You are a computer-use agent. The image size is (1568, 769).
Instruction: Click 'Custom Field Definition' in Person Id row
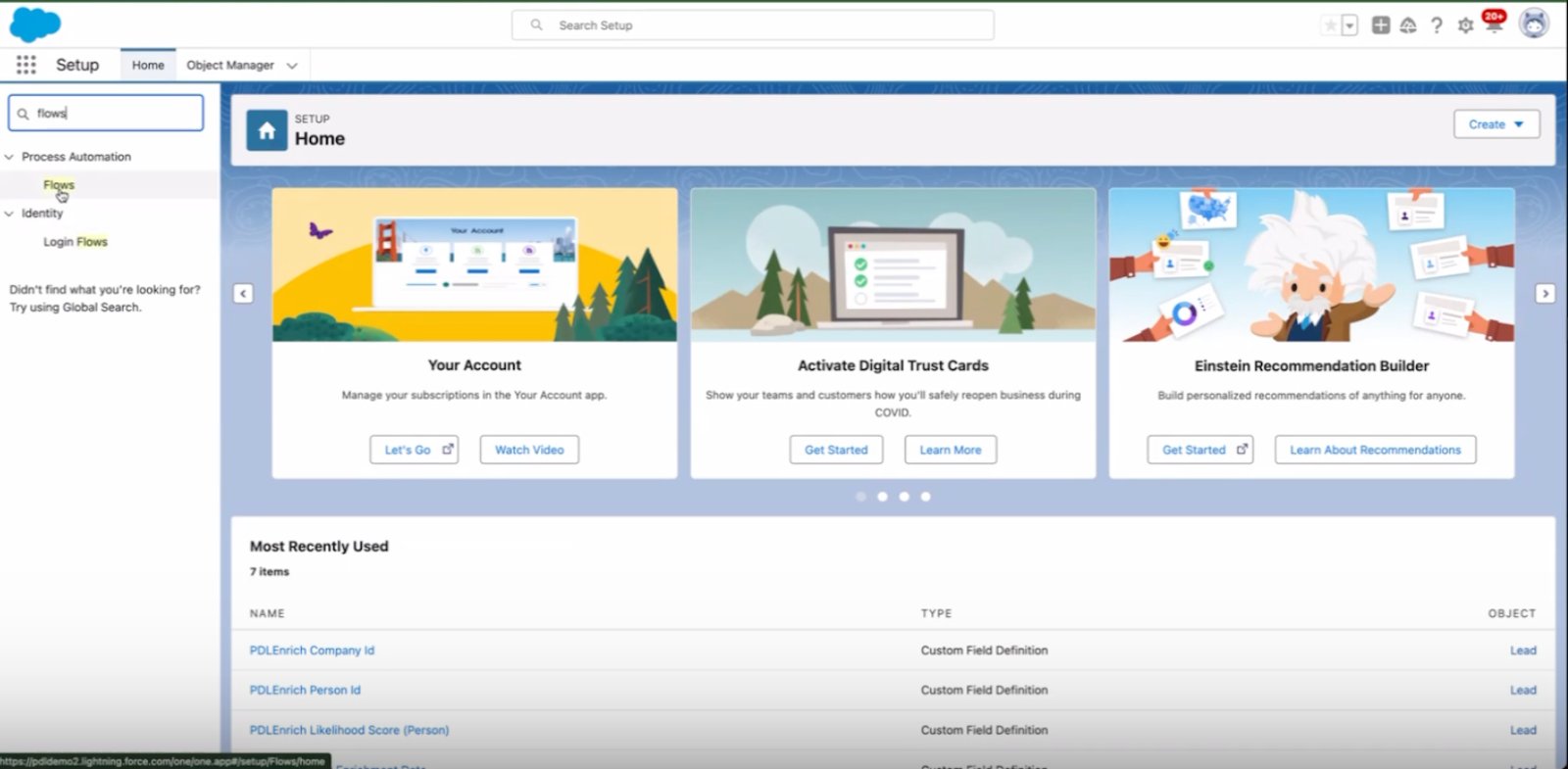click(x=984, y=691)
